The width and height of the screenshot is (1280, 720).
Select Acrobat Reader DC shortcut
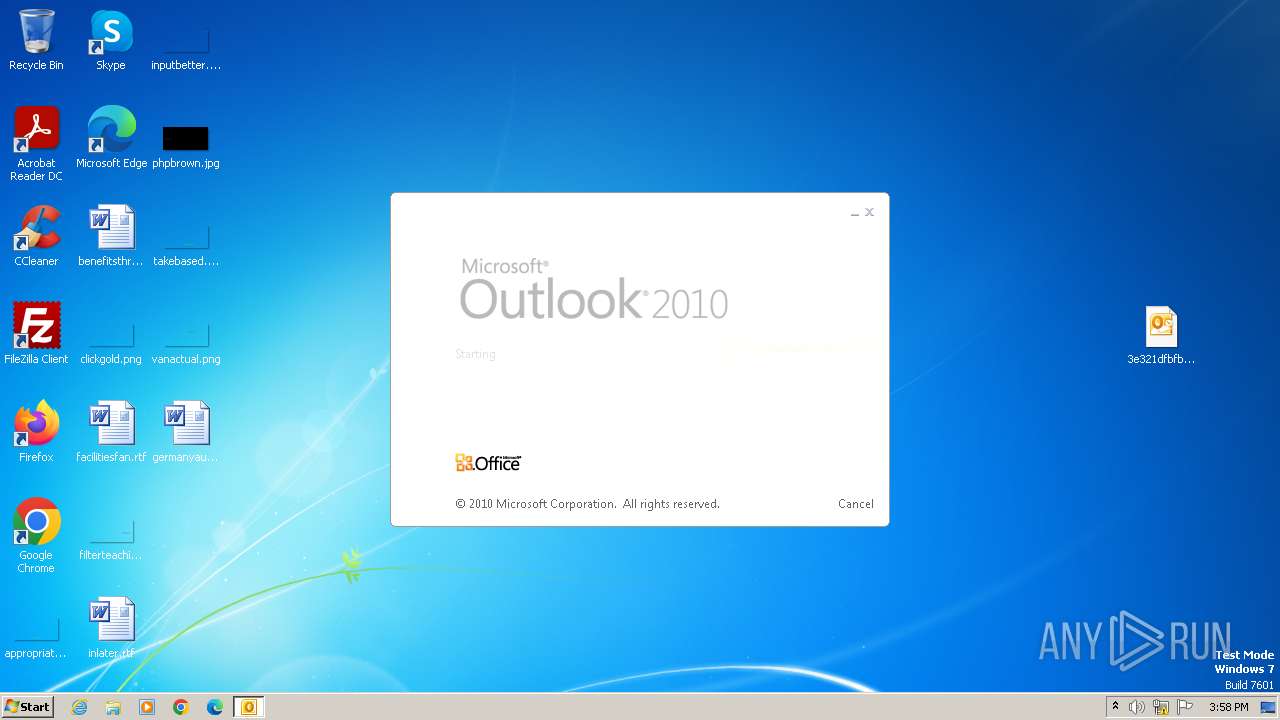pos(36,144)
